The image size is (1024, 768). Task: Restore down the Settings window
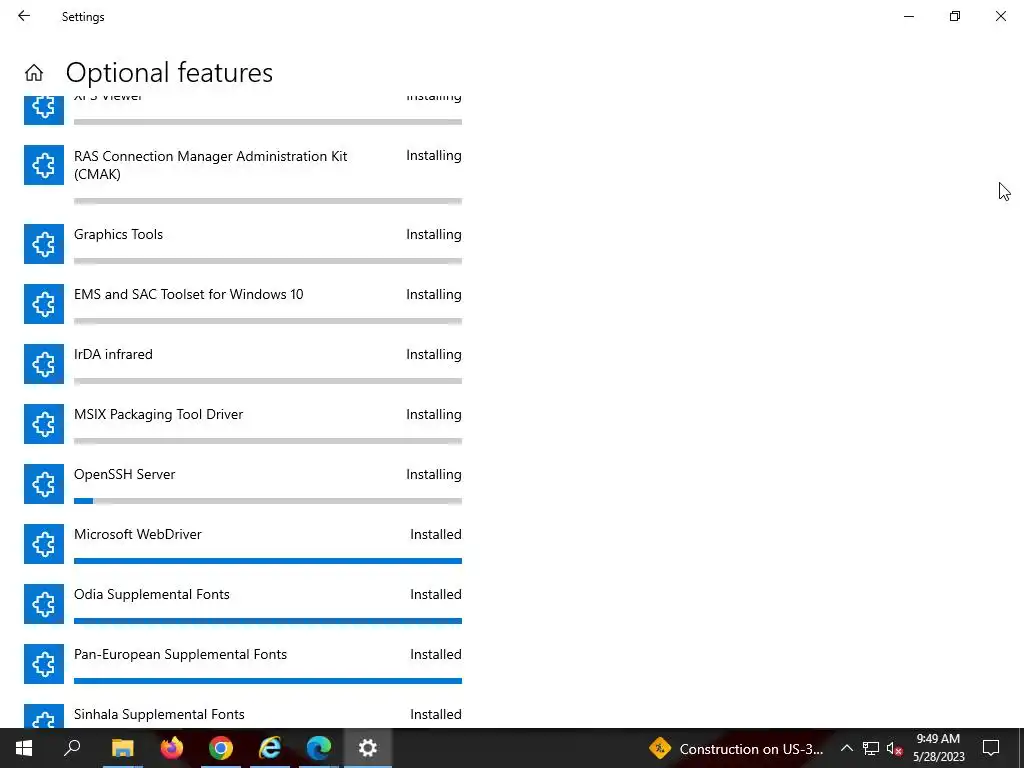[955, 16]
